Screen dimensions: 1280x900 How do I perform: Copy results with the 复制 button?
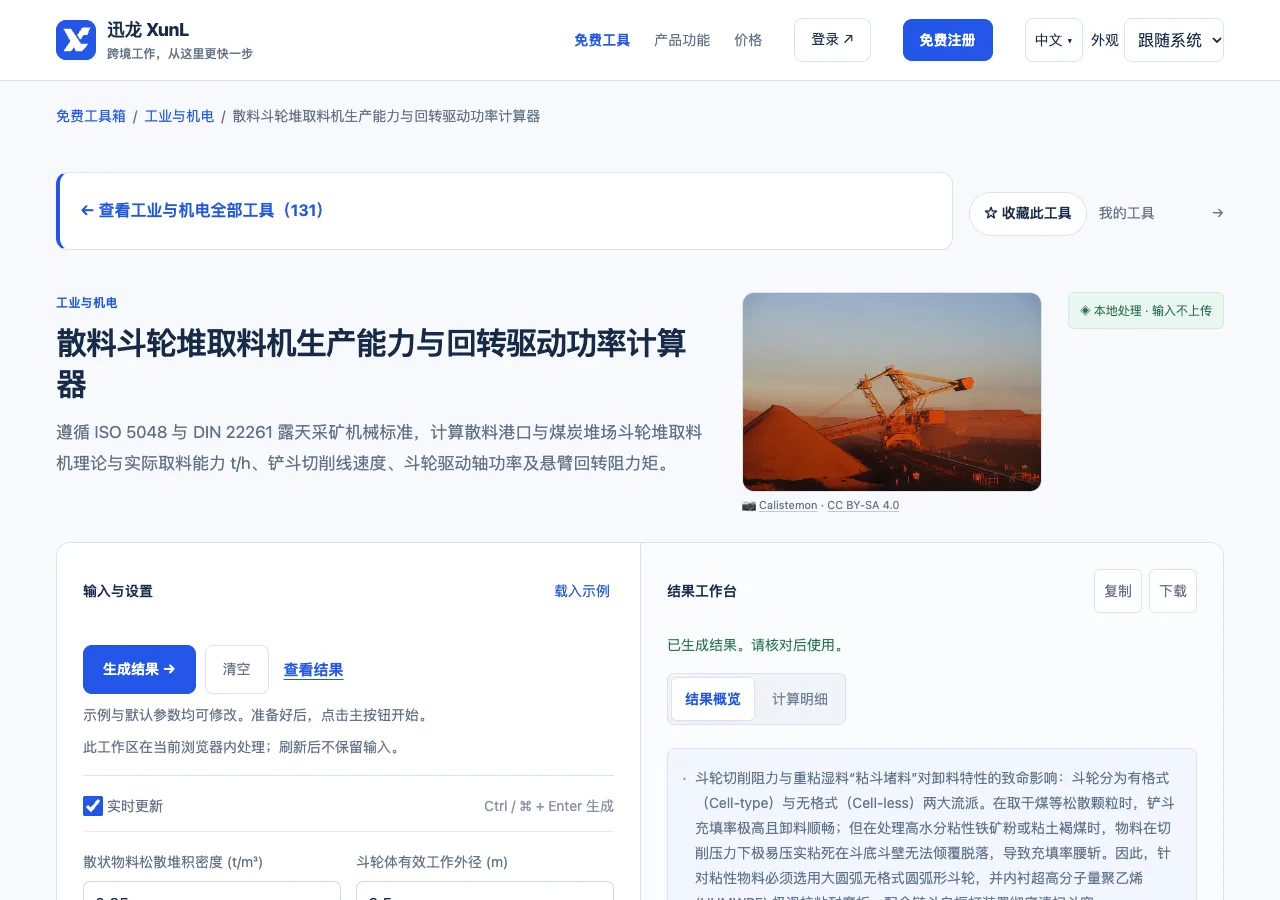pos(1118,591)
